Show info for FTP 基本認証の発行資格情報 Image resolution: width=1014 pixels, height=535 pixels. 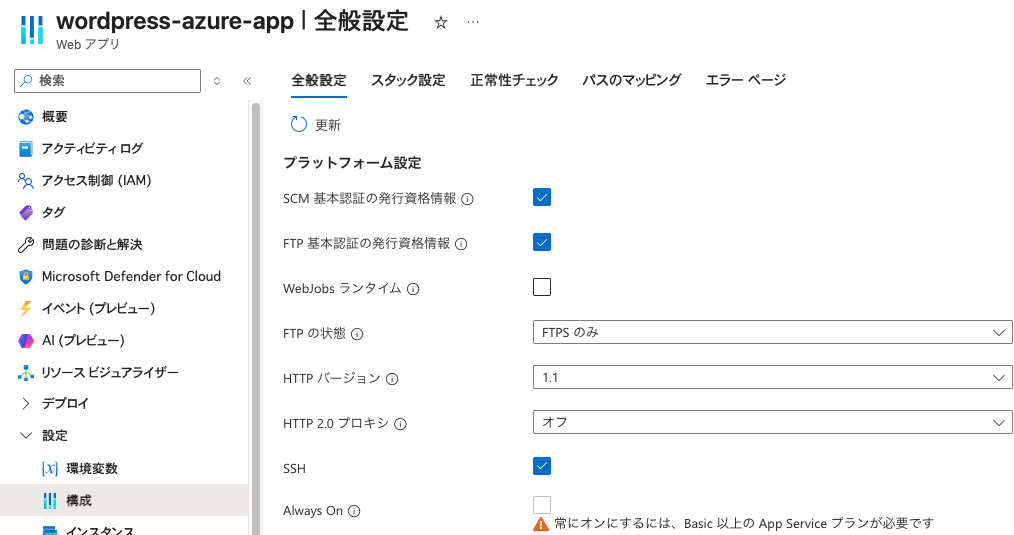pos(461,244)
